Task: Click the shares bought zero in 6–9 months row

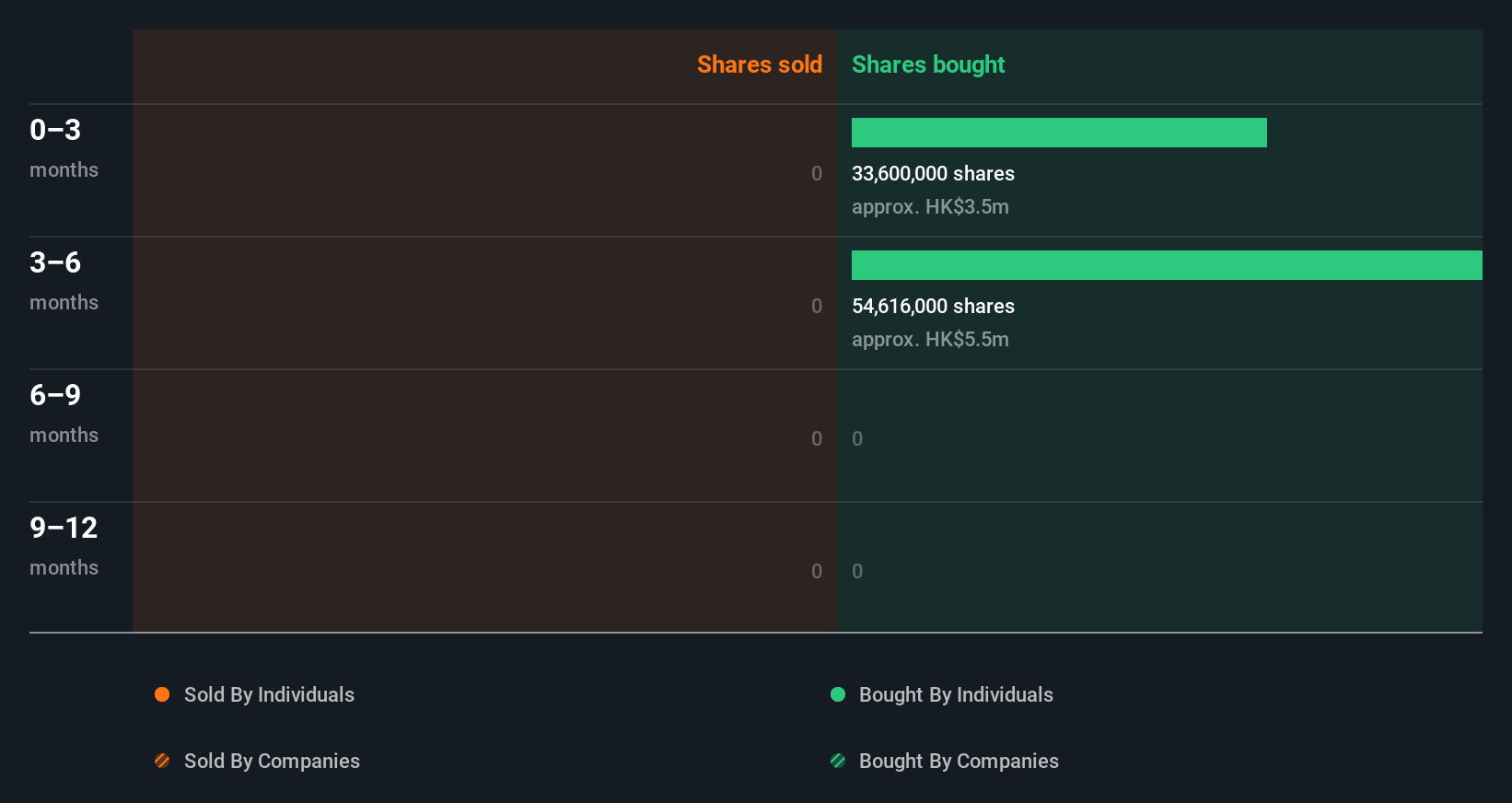Action: (x=857, y=438)
